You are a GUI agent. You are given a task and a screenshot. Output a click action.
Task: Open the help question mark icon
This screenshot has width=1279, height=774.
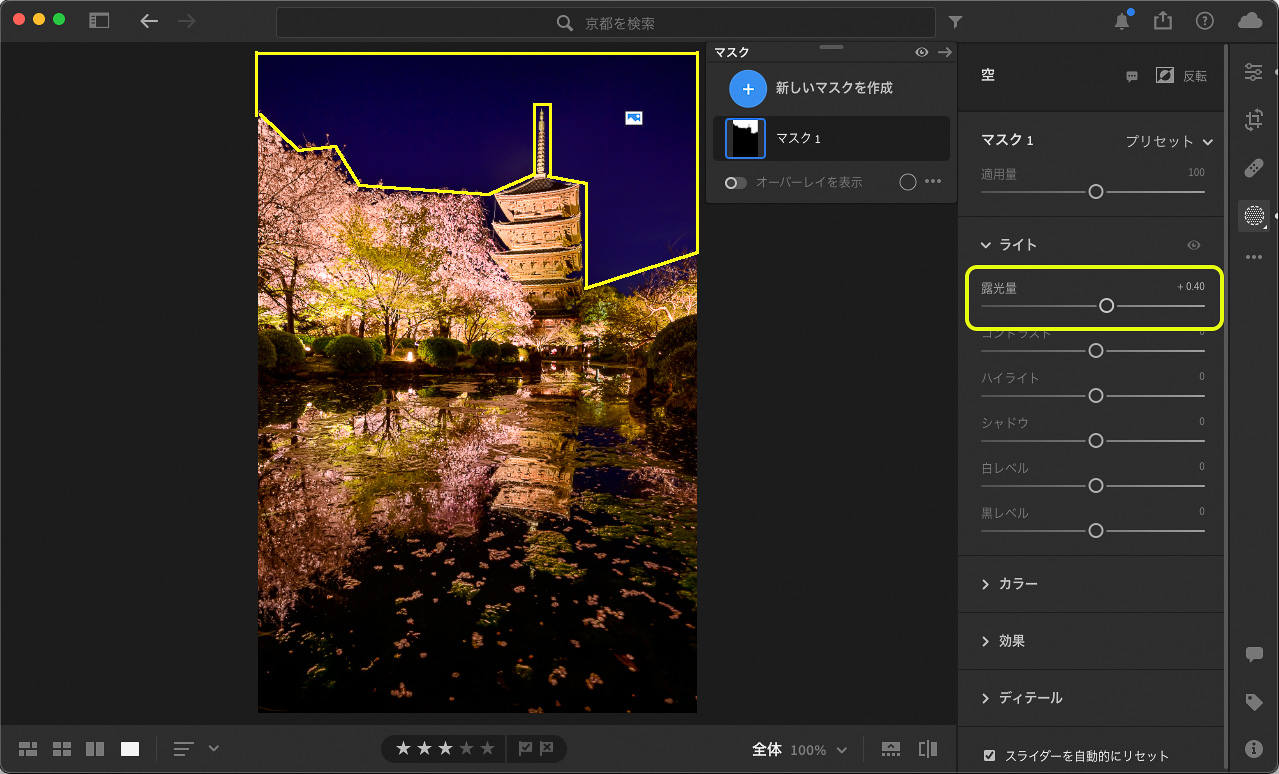coord(1205,21)
